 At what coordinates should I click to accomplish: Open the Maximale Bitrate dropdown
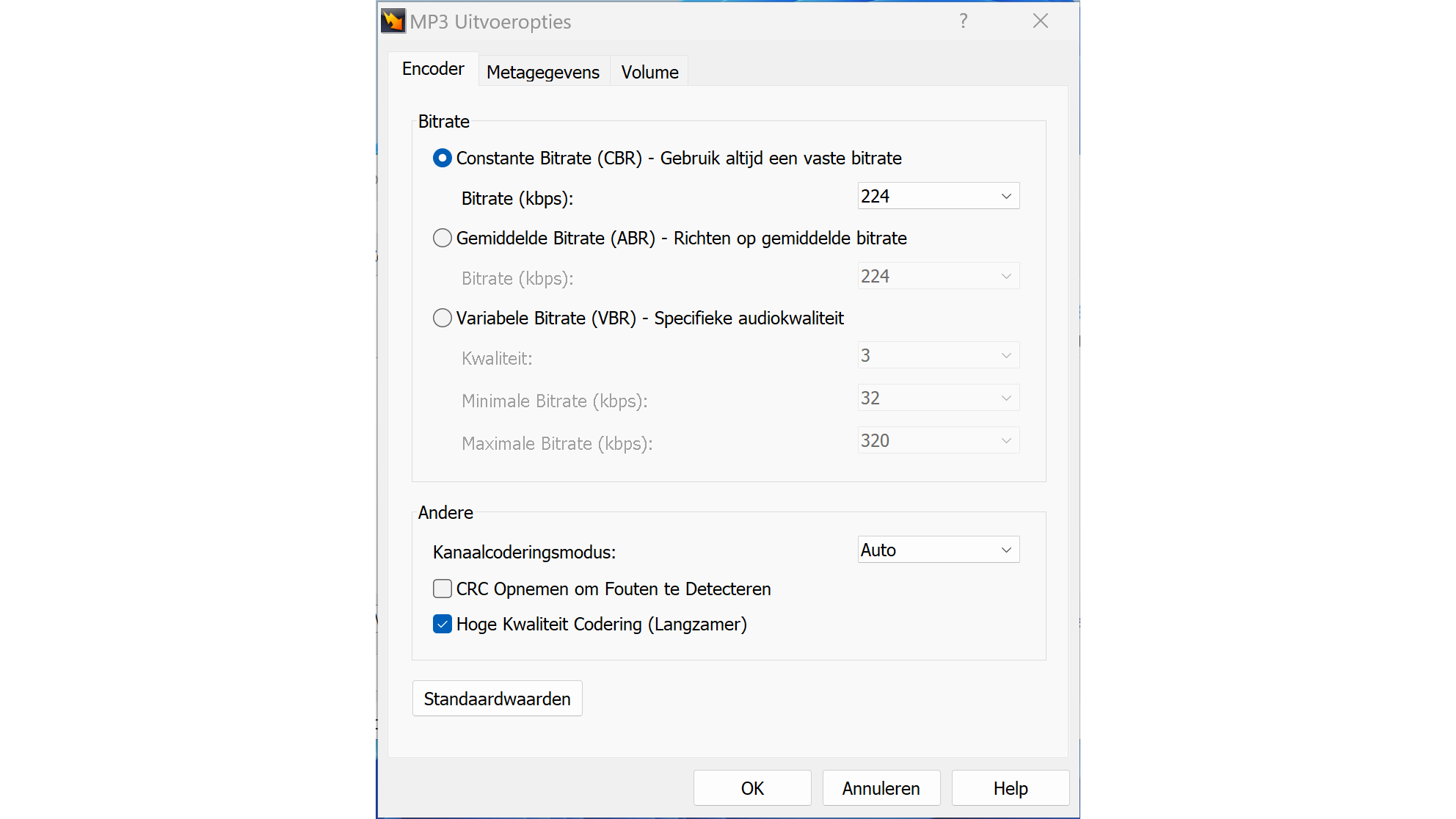tap(938, 441)
